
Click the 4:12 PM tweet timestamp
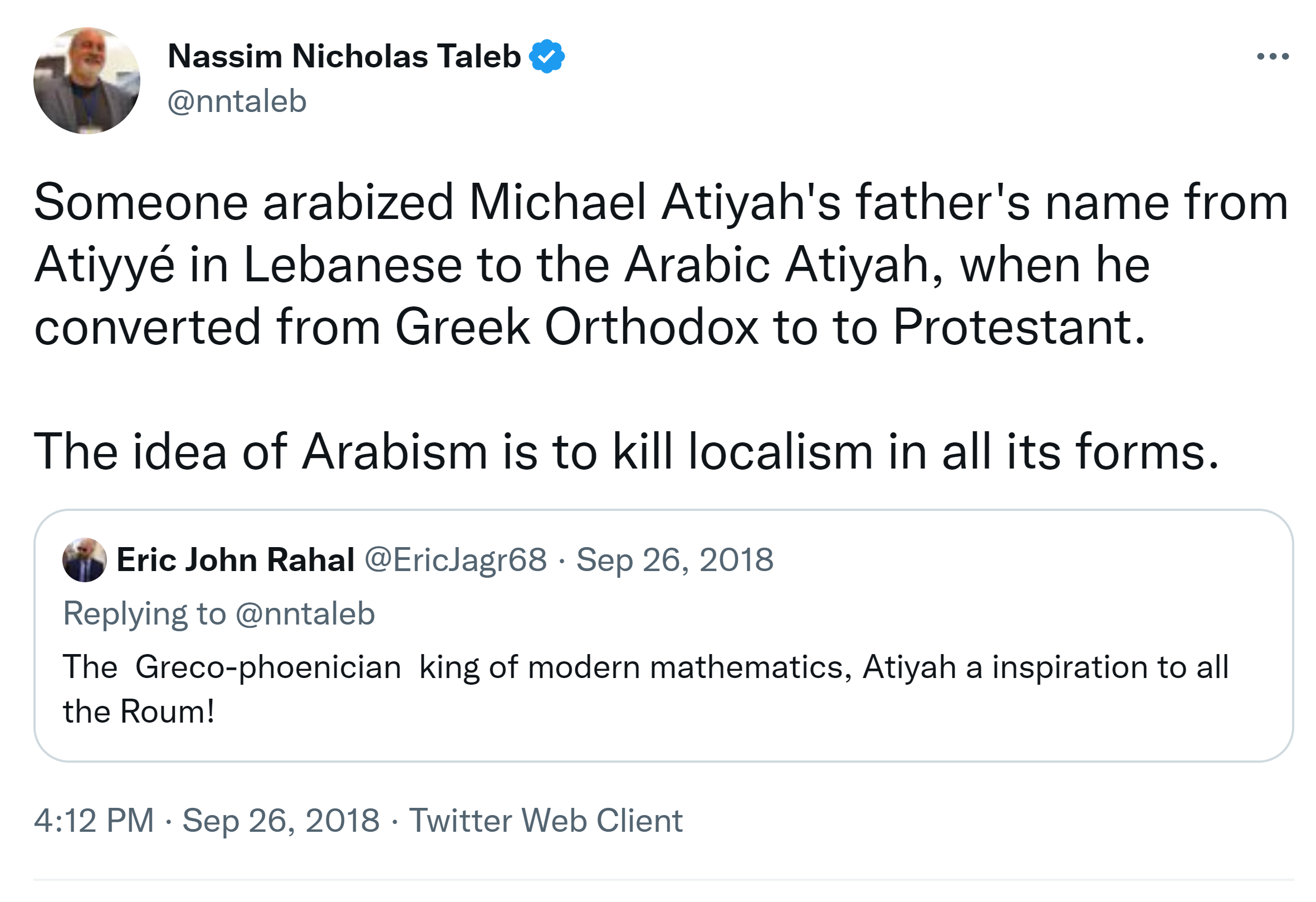click(94, 820)
